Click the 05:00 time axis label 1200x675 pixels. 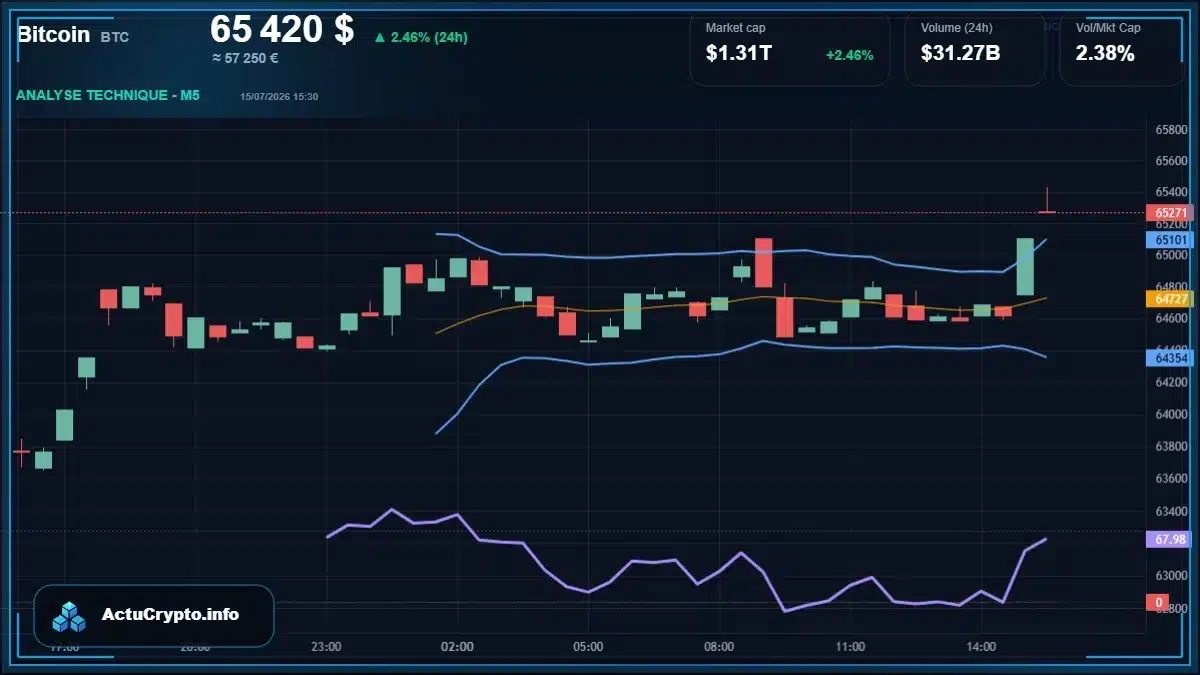click(588, 647)
